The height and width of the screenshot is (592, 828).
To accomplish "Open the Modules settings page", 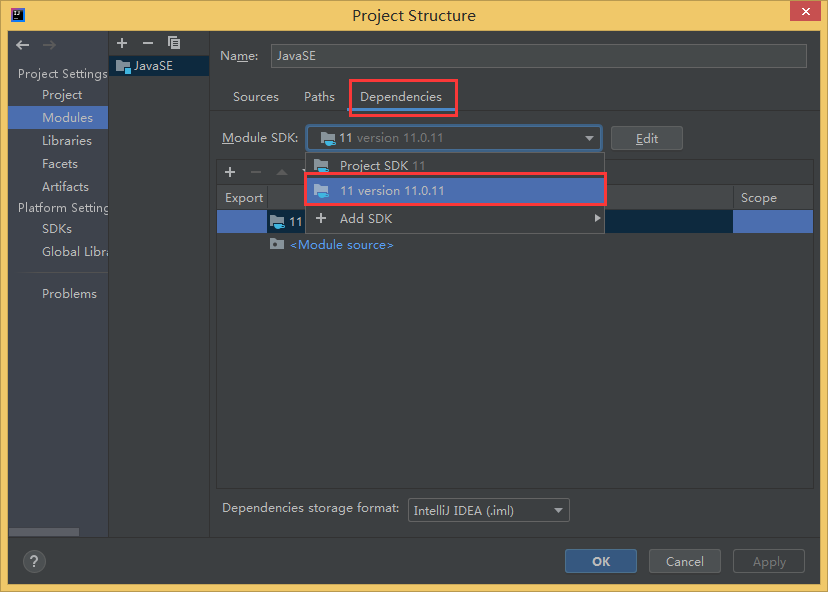I will [x=58, y=117].
